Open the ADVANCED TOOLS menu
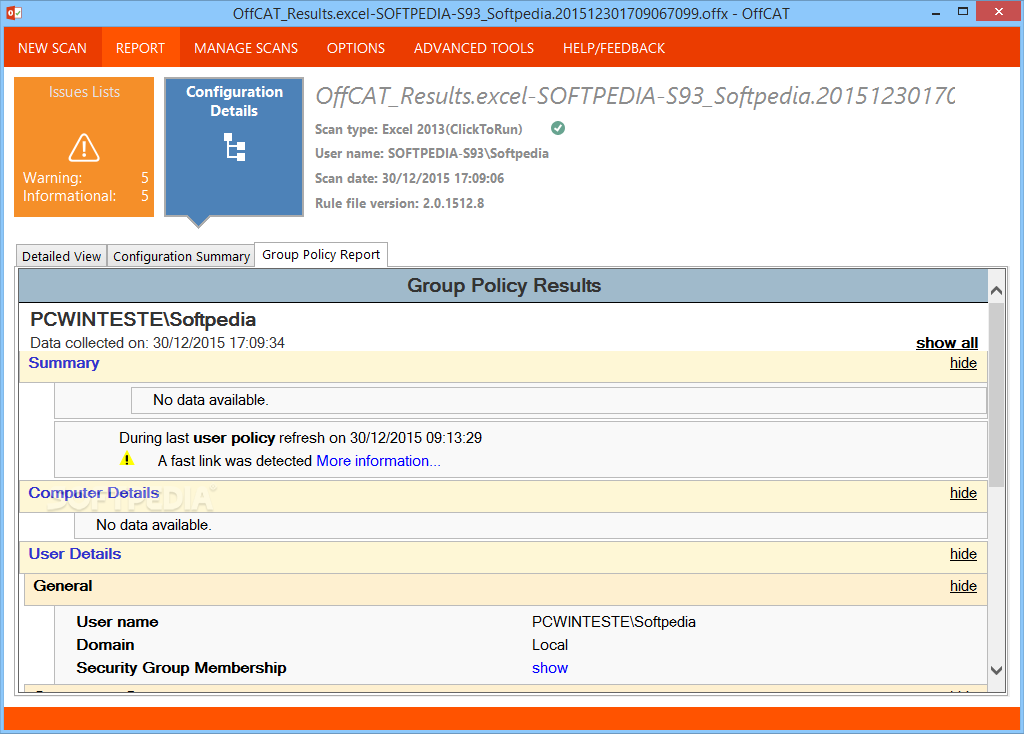This screenshot has width=1024, height=734. tap(474, 48)
